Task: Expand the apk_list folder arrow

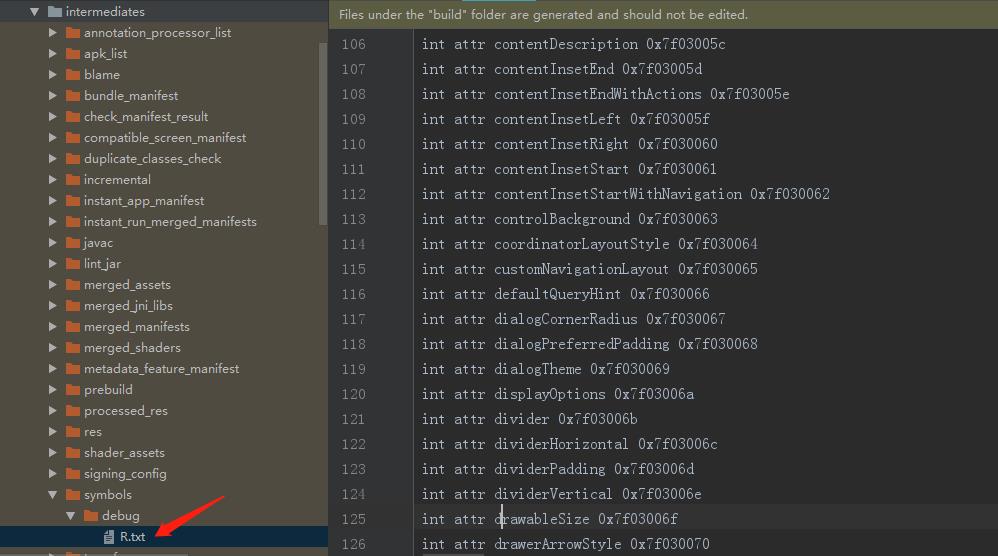Action: coord(53,53)
